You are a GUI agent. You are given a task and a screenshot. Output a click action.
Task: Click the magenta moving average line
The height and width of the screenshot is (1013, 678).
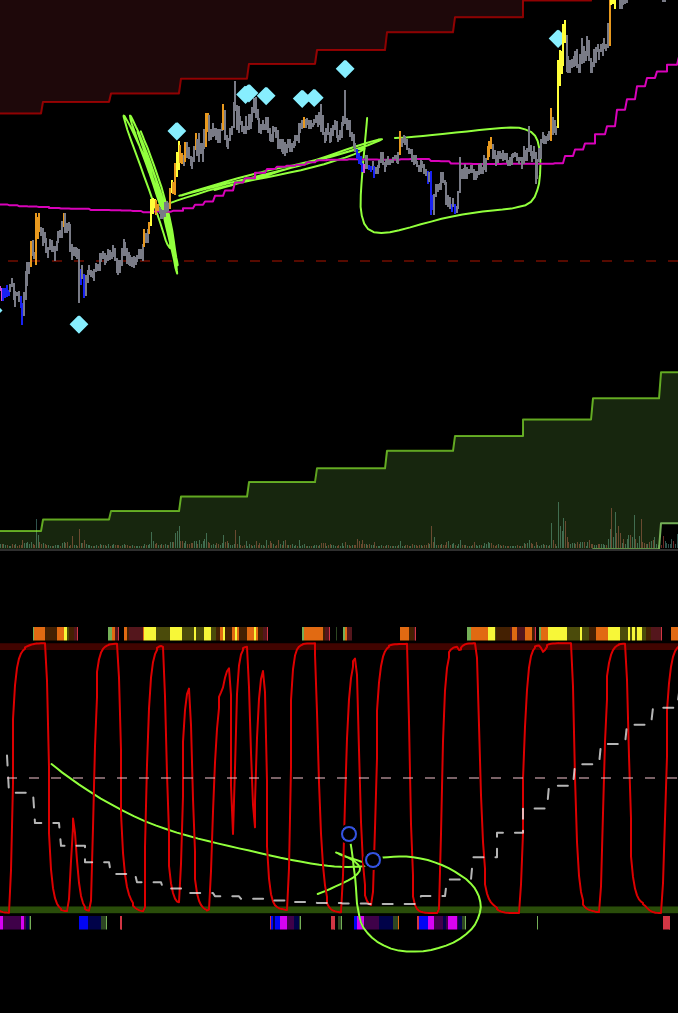(x=60, y=207)
